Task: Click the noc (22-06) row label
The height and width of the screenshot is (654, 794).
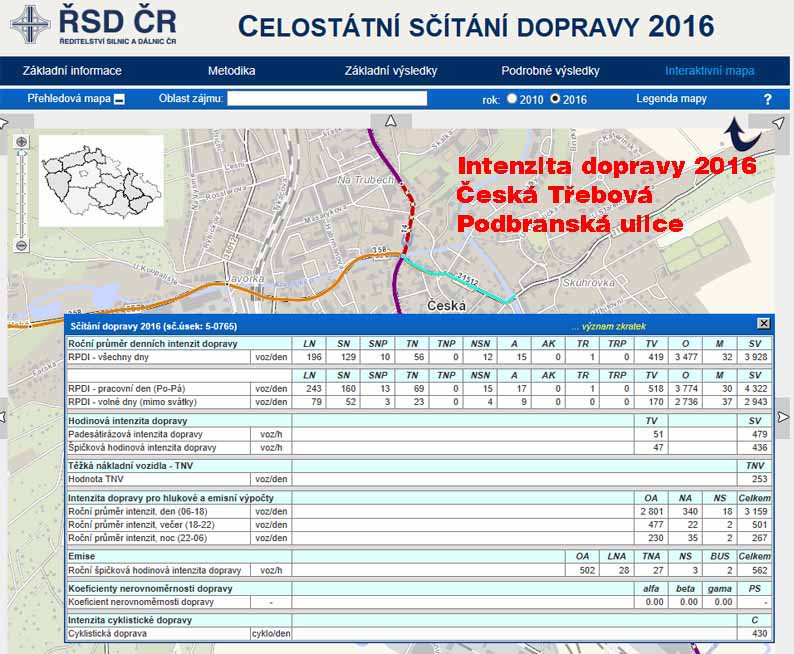Action: [x=137, y=538]
